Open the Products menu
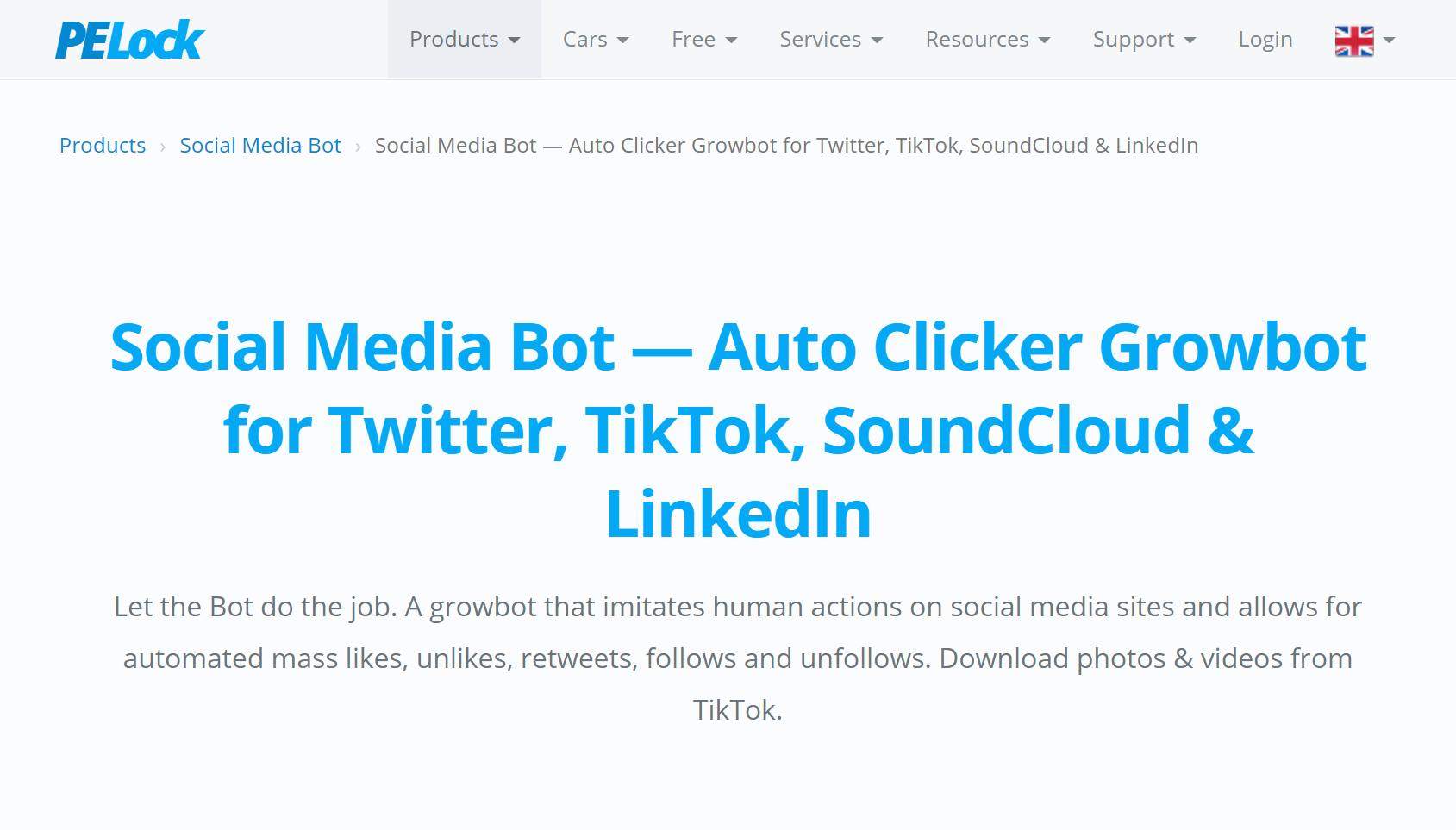1456x830 pixels. [454, 39]
